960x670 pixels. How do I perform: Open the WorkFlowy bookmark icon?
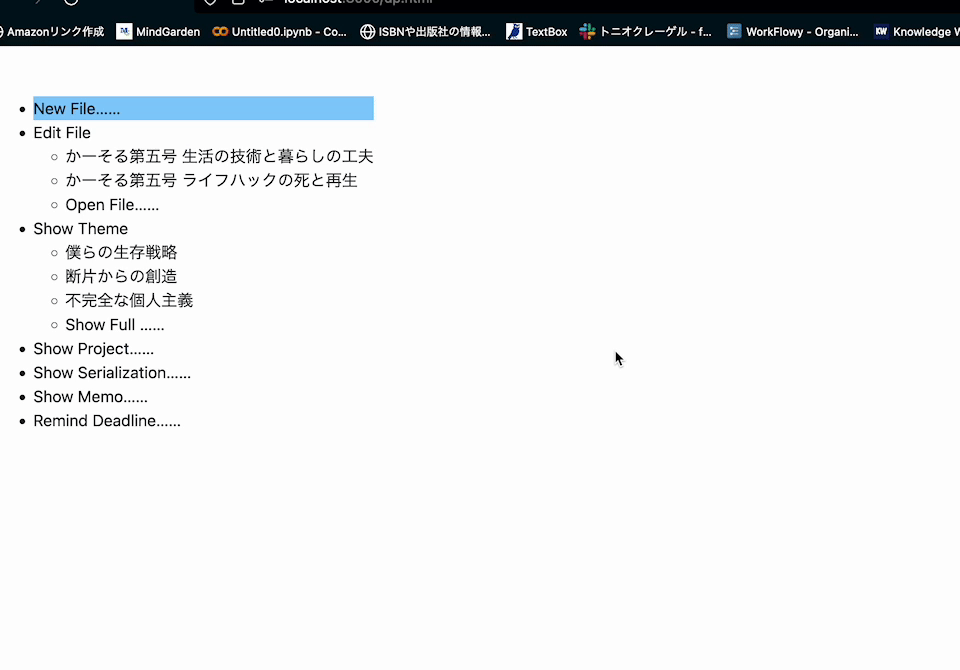tap(736, 31)
